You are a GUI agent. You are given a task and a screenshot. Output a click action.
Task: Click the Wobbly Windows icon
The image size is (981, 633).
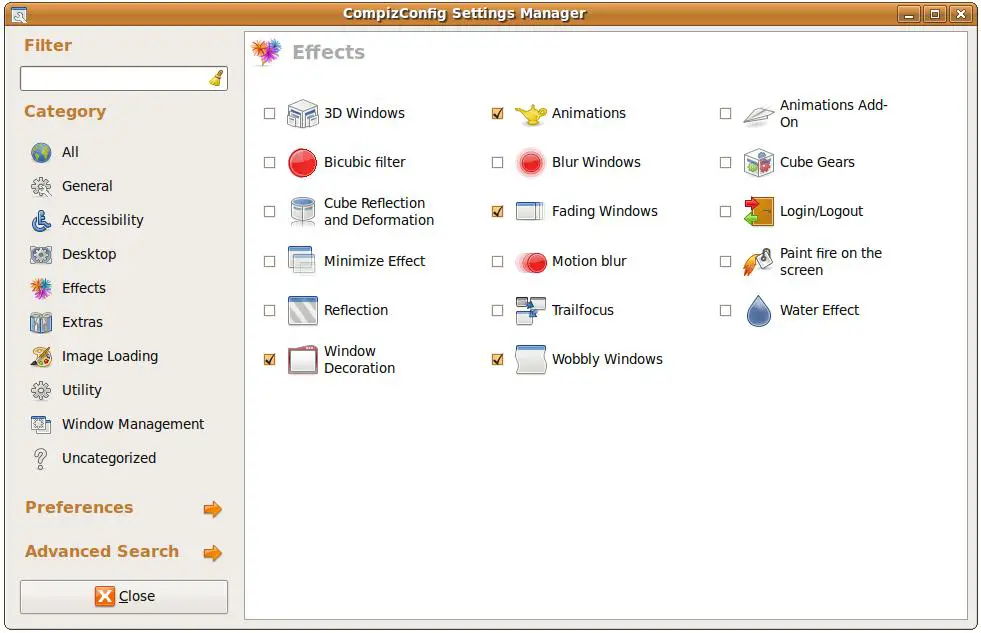pos(530,359)
